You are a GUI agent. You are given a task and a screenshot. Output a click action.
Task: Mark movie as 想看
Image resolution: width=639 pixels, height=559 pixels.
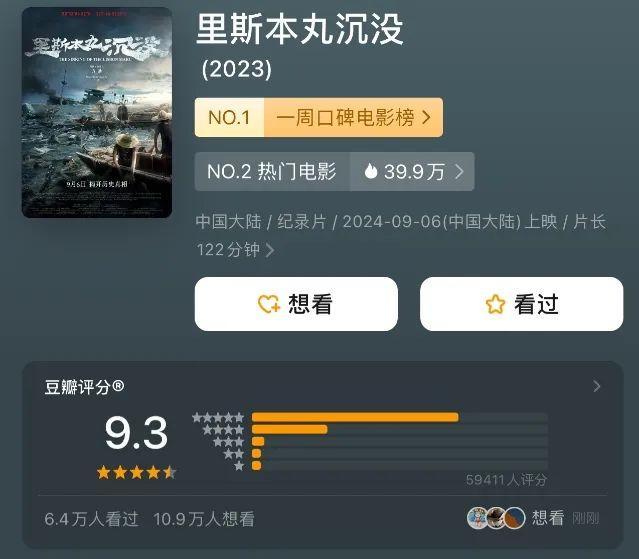tap(296, 304)
